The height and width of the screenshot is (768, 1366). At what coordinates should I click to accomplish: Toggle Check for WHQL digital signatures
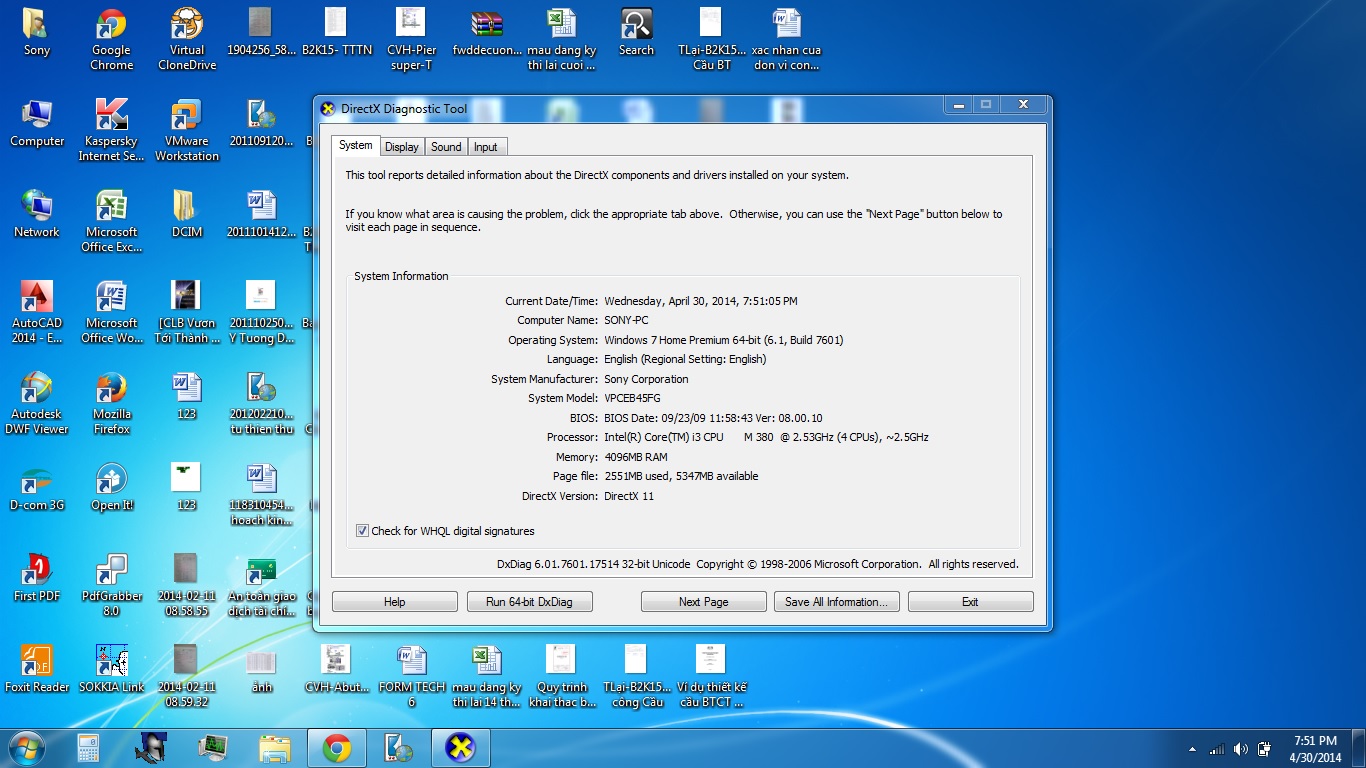(362, 531)
